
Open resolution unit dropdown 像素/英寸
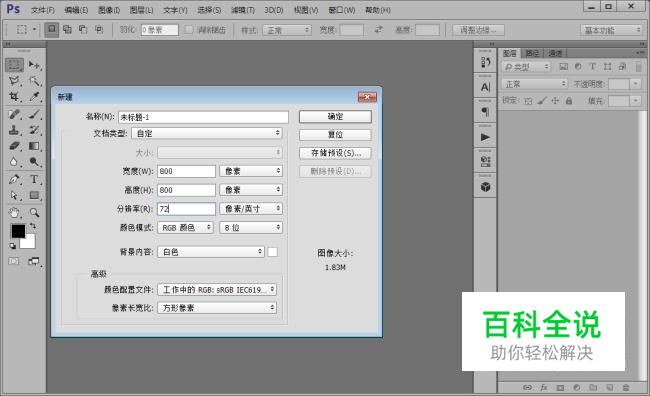point(251,209)
